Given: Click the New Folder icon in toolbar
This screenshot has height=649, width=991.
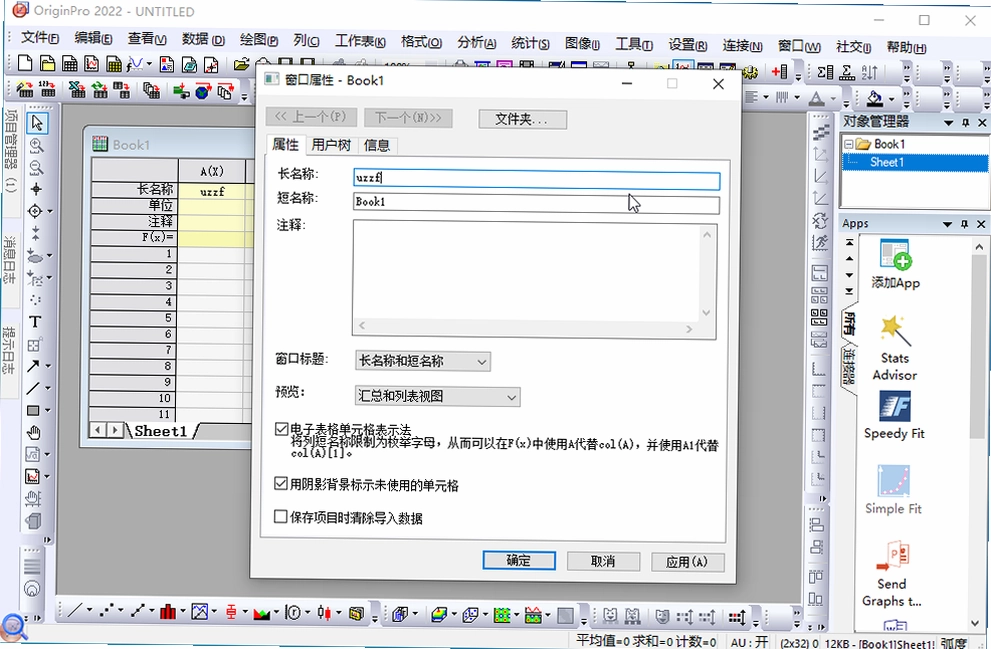Looking at the screenshot, I should coord(47,63).
